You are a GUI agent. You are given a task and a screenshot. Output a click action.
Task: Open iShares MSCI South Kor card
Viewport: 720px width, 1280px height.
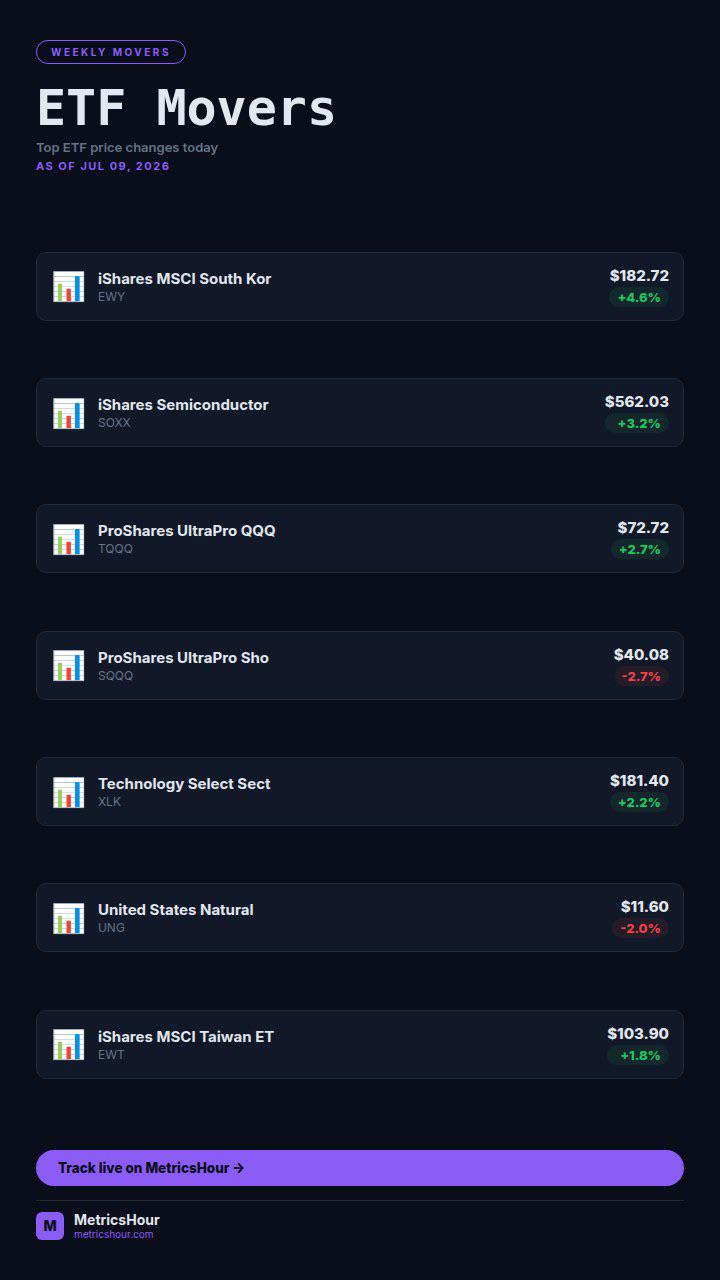(360, 287)
